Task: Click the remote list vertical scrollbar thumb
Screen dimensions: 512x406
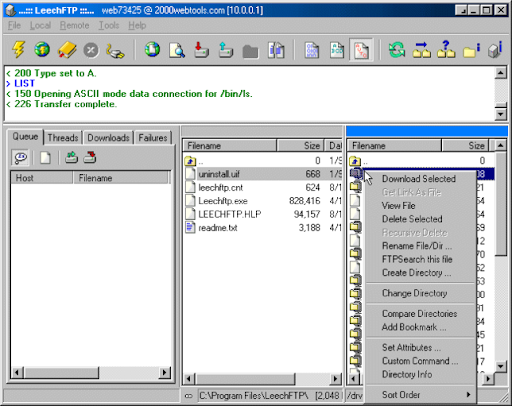Action: tap(500, 204)
